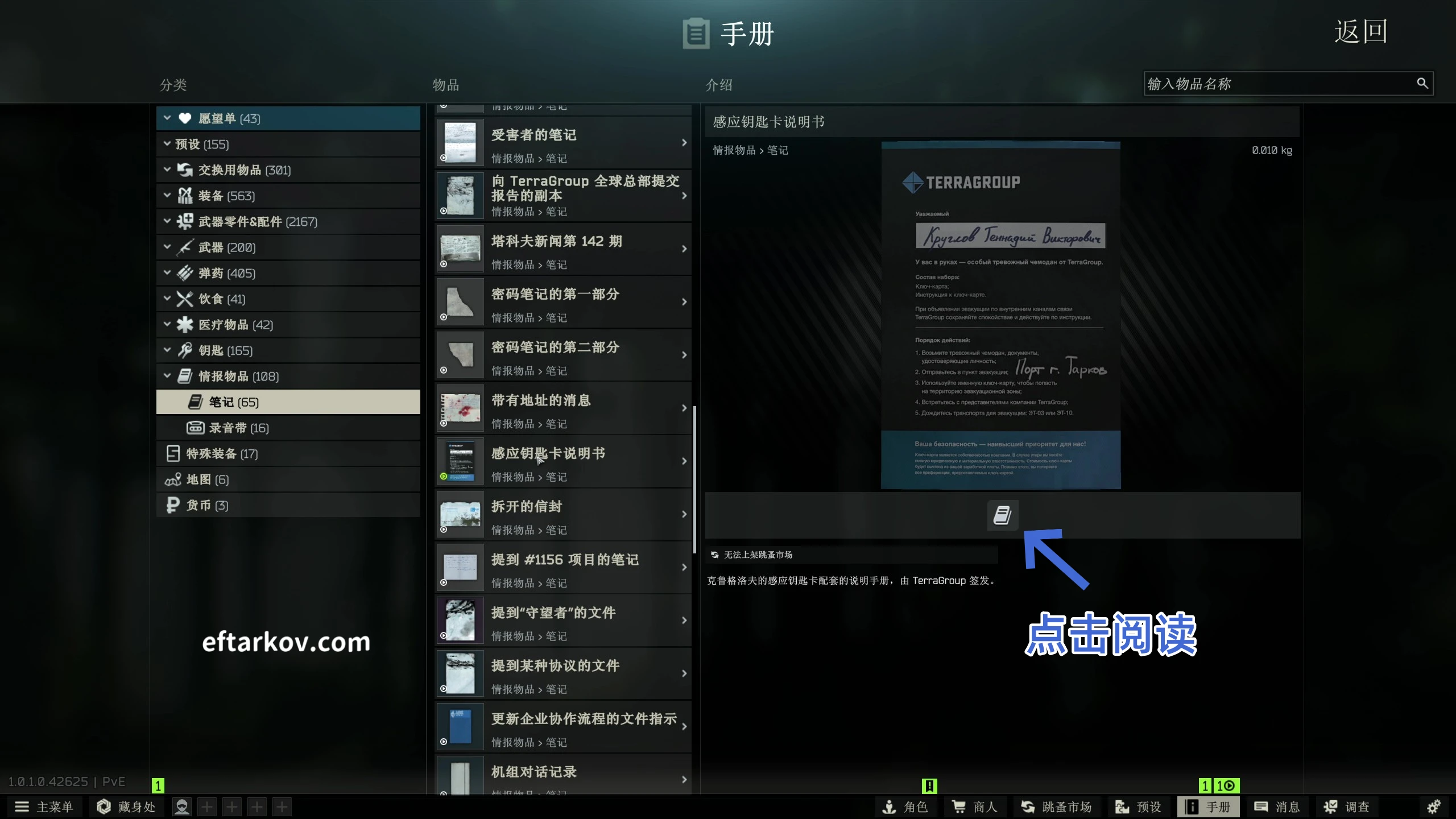The height and width of the screenshot is (819, 1456).
Task: Click the character face icon in the bottom bar
Action: (182, 806)
